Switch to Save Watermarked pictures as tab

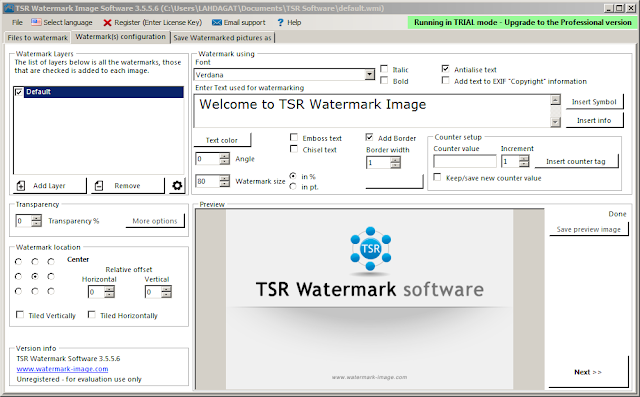[222, 38]
